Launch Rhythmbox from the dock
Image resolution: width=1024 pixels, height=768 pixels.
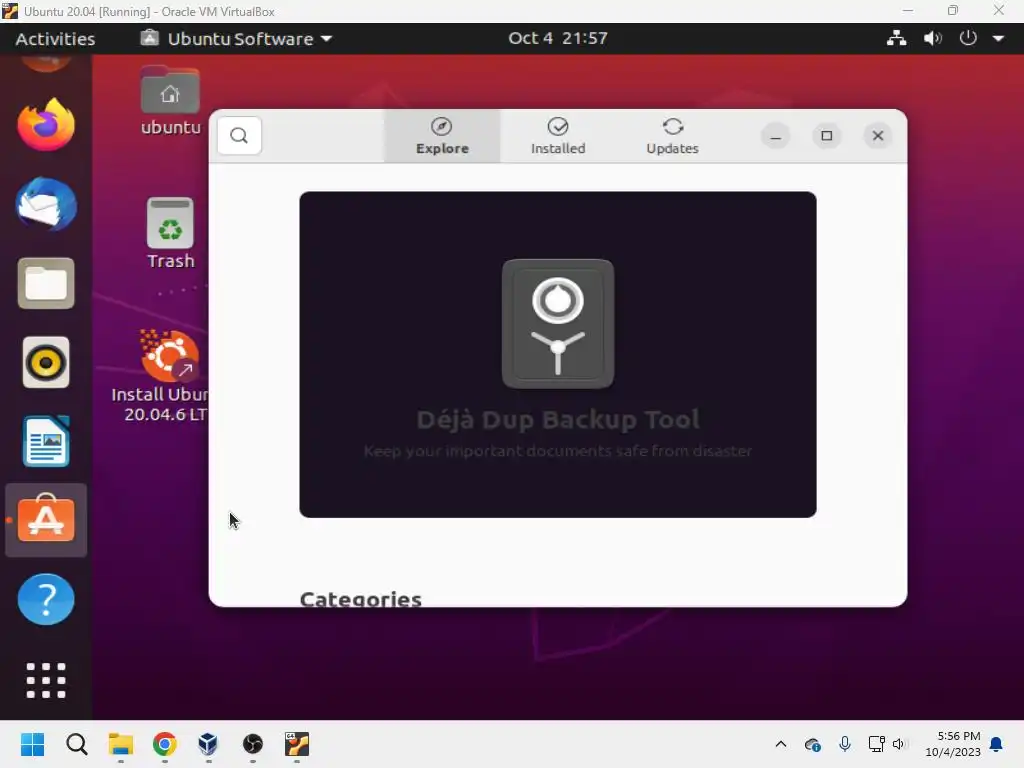point(46,362)
